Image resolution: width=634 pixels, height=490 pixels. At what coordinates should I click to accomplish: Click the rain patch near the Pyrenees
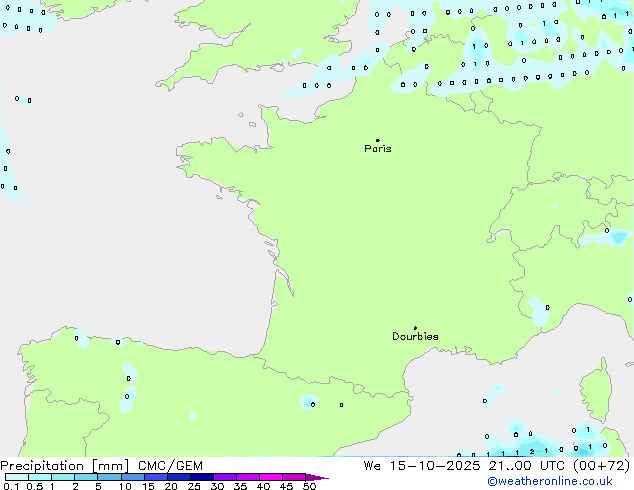(309, 402)
